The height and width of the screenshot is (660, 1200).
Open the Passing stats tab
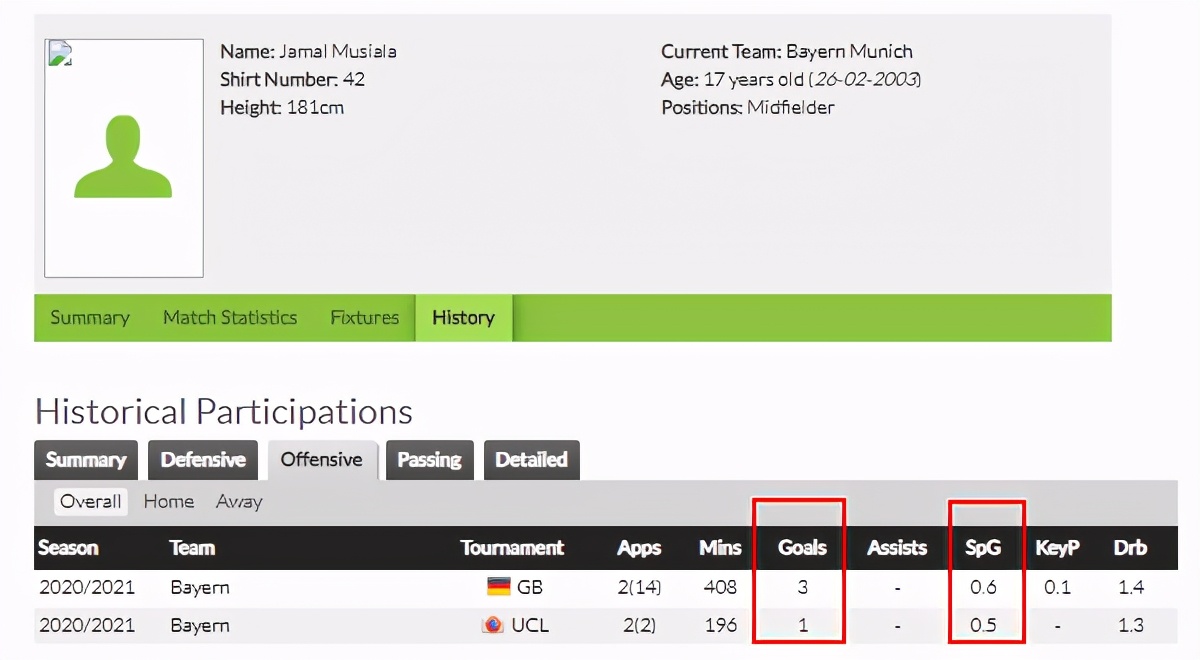coord(429,460)
